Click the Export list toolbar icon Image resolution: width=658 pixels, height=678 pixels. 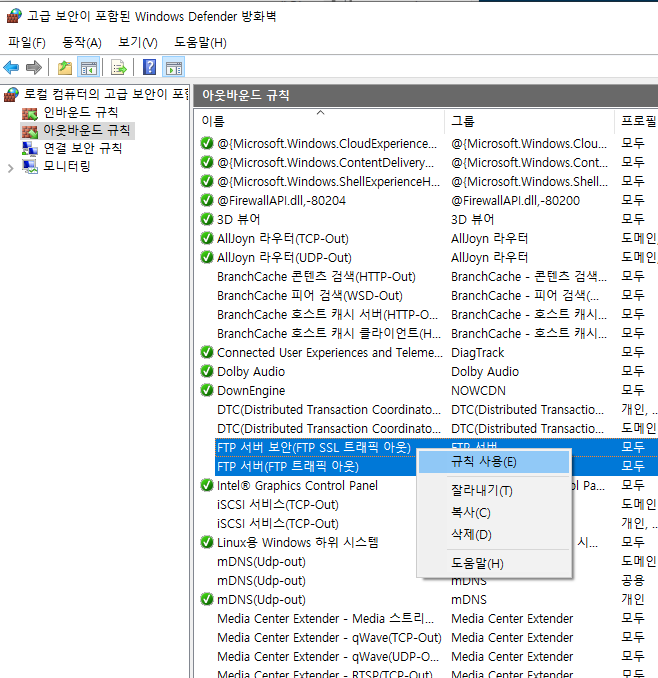coord(118,67)
